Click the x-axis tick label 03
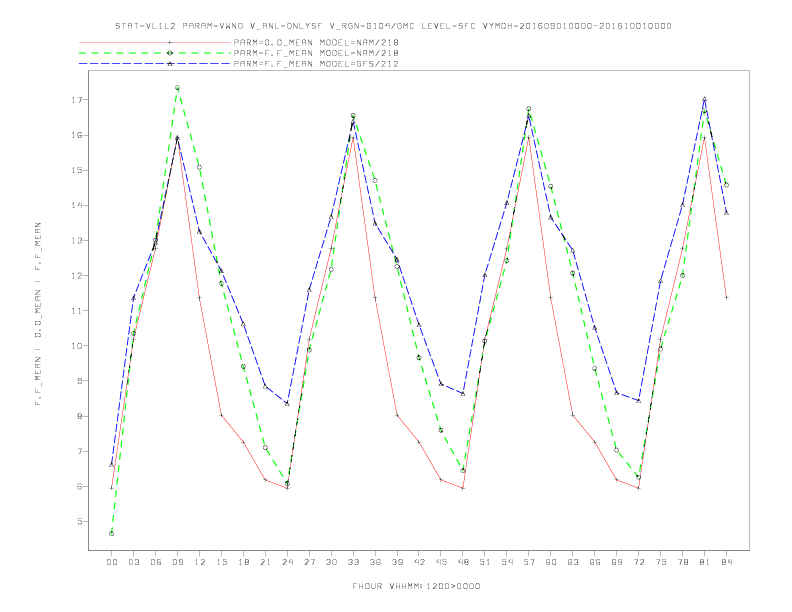792x612 pixels. point(133,562)
